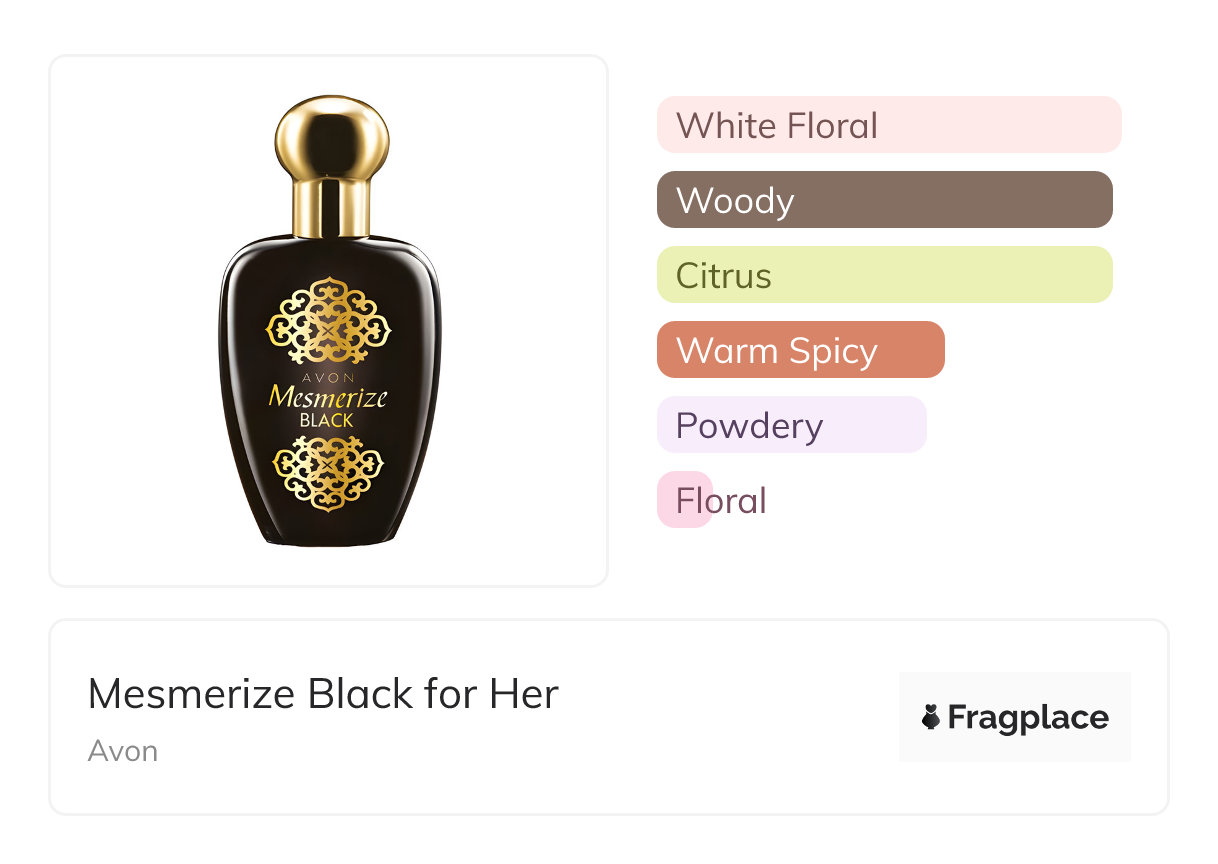The image size is (1218, 864).
Task: Click the gold collar on bottle neck
Action: pos(331,207)
